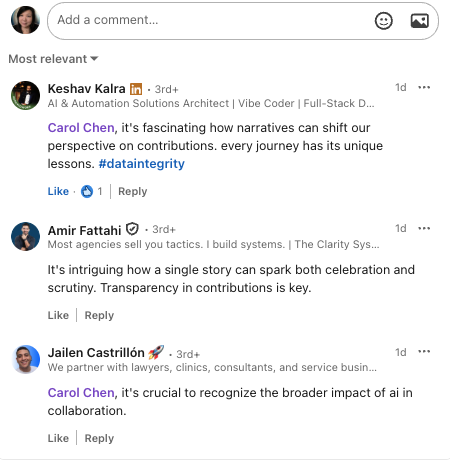
Task: Add a photo to your comment
Action: click(420, 21)
